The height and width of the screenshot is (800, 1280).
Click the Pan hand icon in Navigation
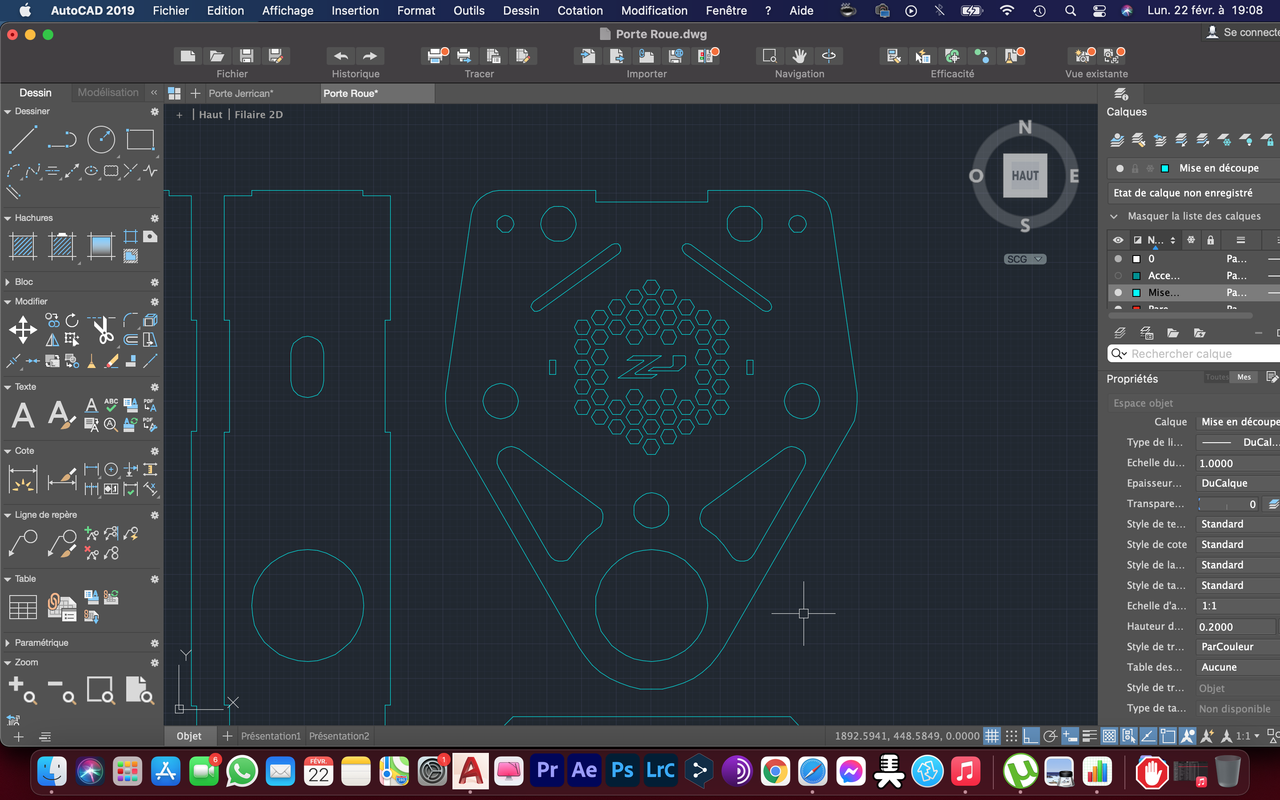(x=799, y=56)
